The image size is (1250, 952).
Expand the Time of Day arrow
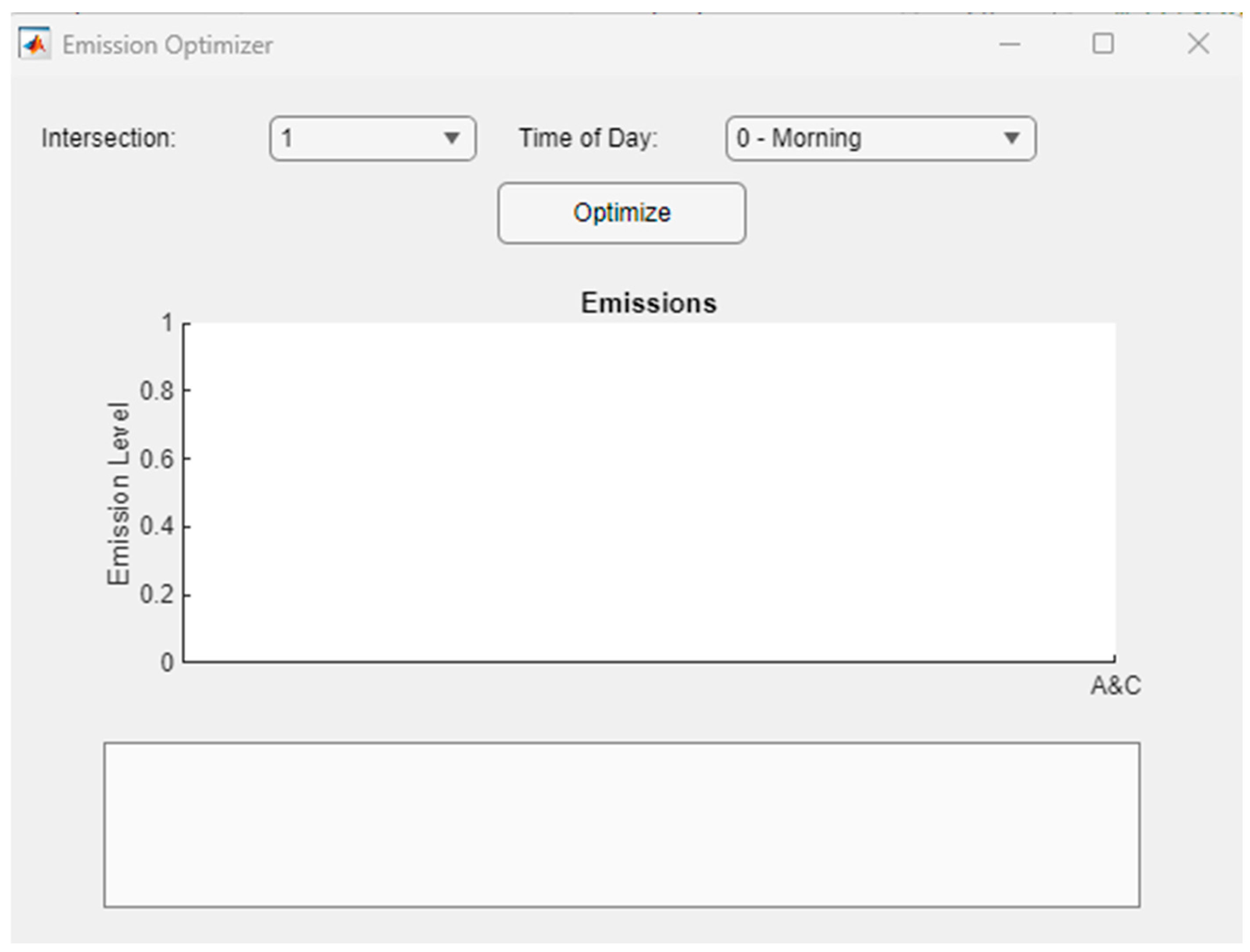1011,138
